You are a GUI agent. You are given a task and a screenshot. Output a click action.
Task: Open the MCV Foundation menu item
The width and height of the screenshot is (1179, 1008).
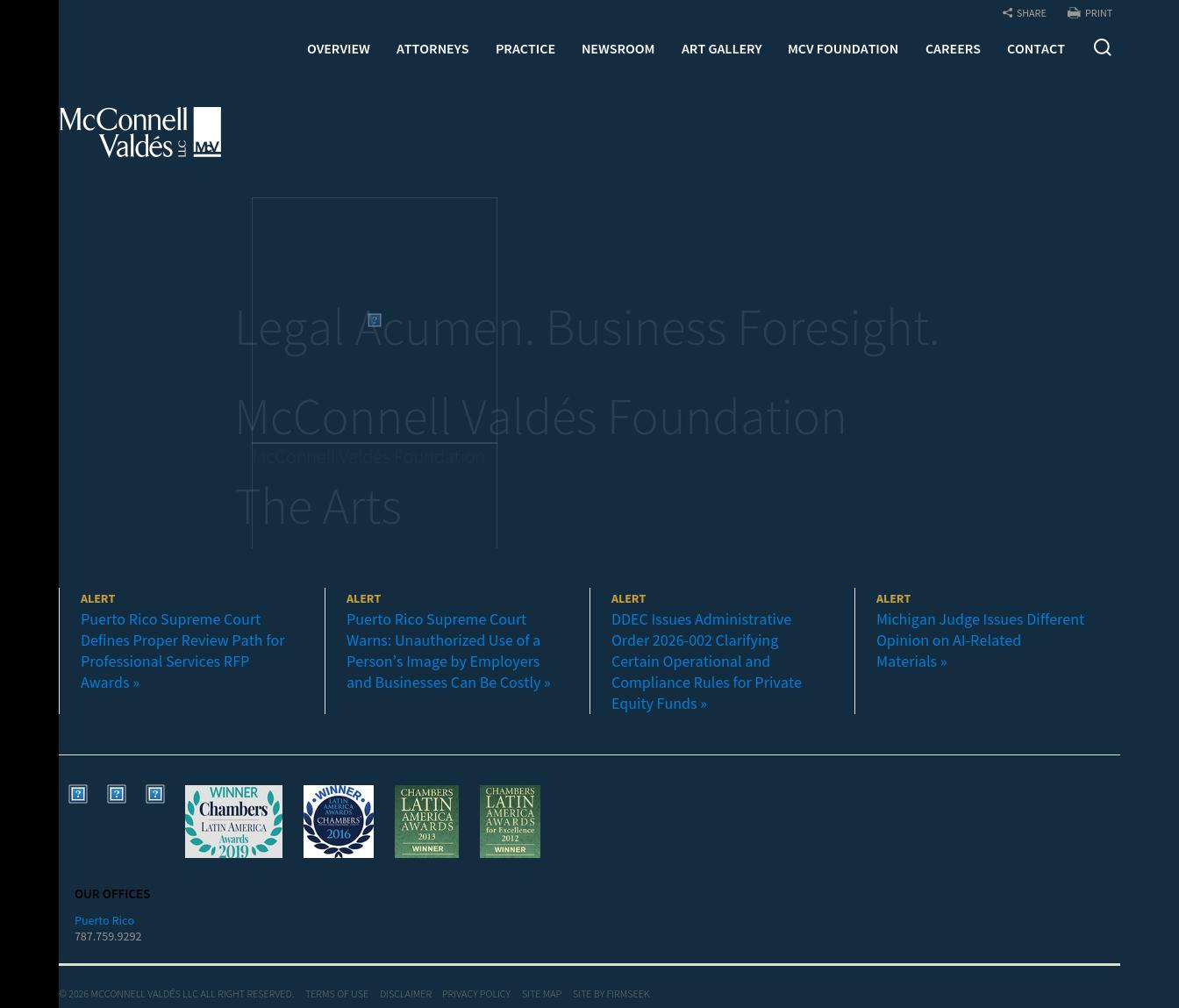point(842,49)
